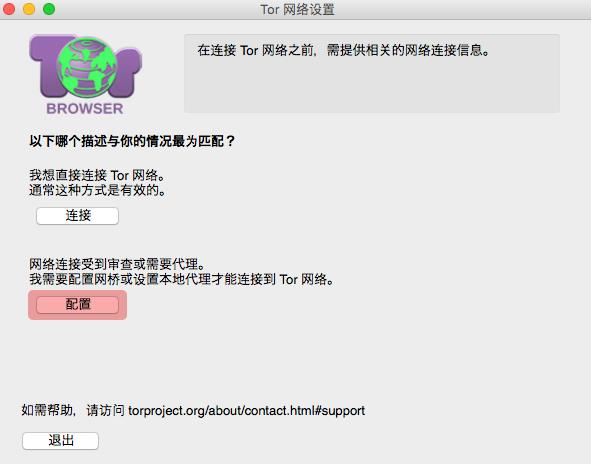
Task: Quit the setup with the 退出 button
Action: 60,441
